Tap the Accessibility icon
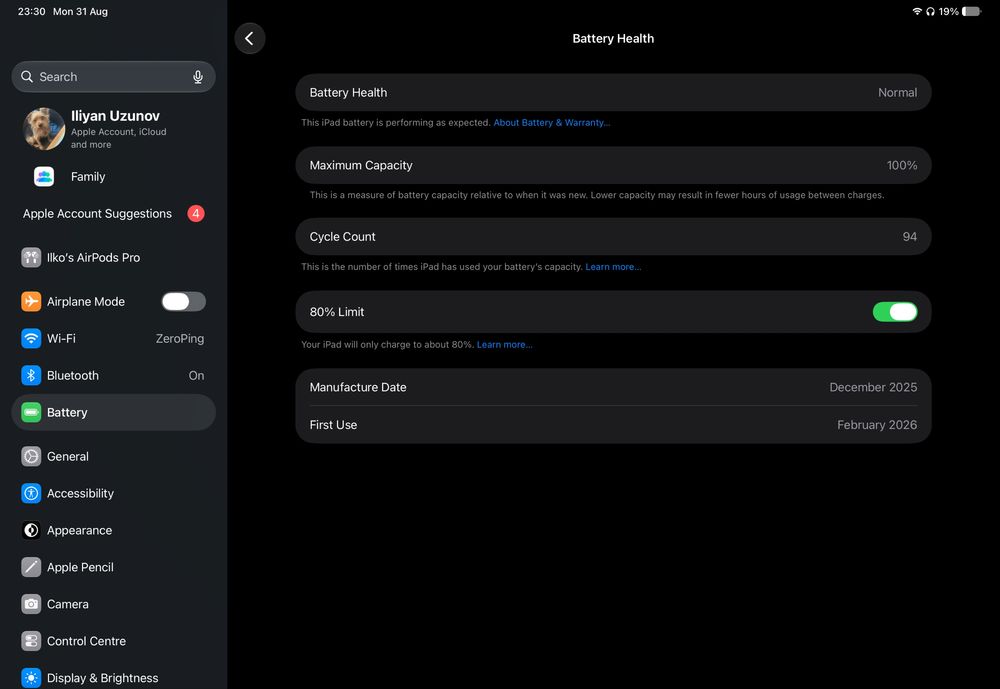This screenshot has height=689, width=1000. point(31,493)
